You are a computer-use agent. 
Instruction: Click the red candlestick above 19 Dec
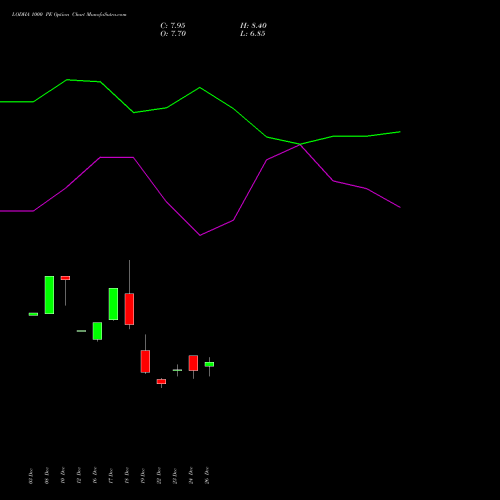click(145, 361)
